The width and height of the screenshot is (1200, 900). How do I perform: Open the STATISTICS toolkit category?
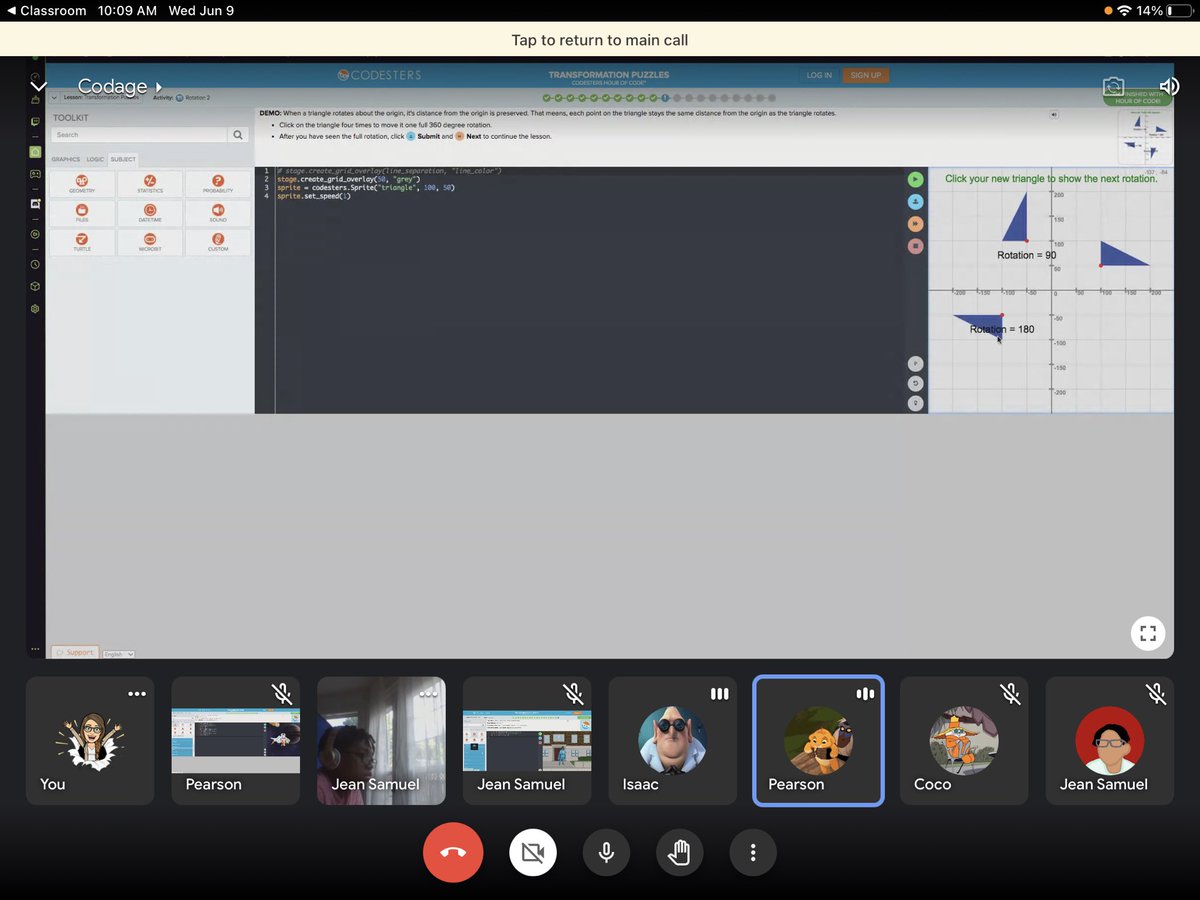150,184
